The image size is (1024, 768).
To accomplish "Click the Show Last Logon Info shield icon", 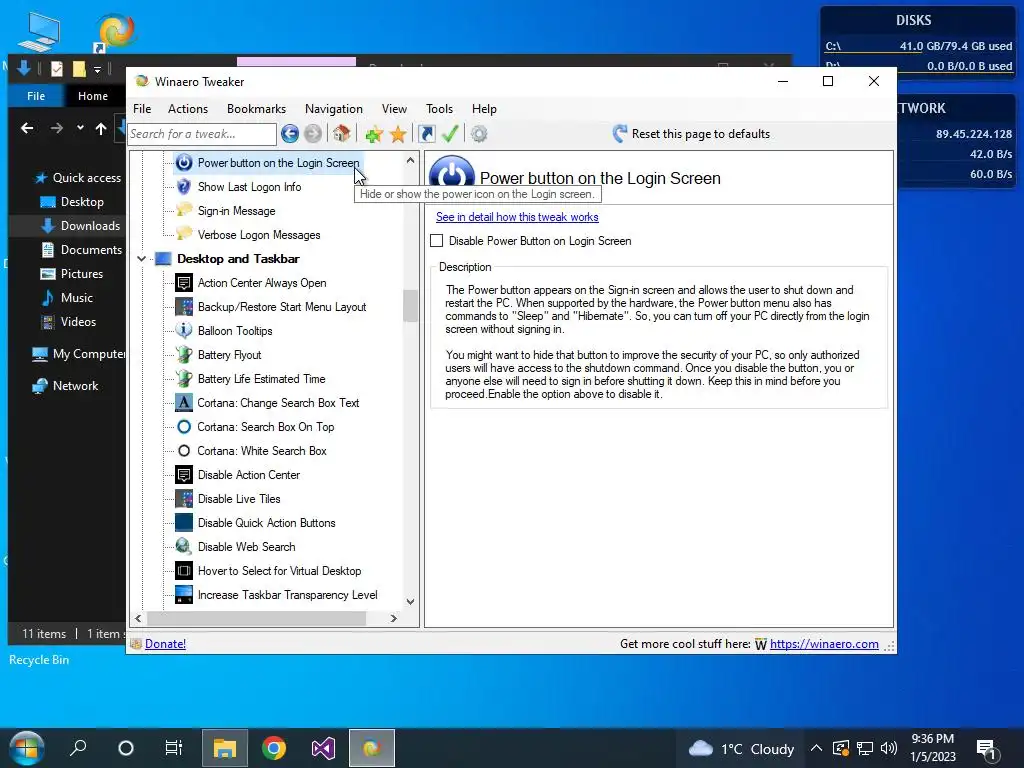I will coord(184,187).
